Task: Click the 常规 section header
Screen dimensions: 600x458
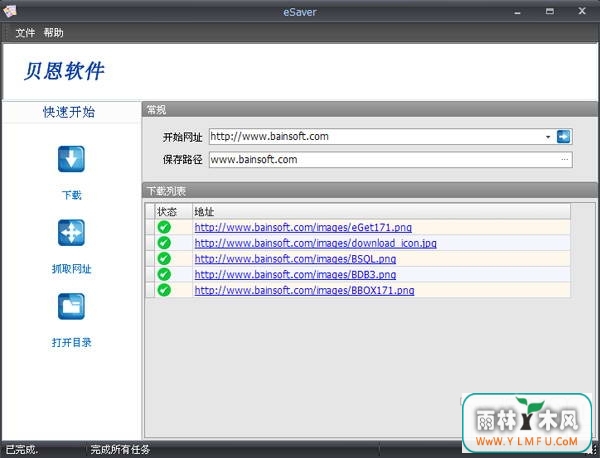Action: click(x=369, y=110)
